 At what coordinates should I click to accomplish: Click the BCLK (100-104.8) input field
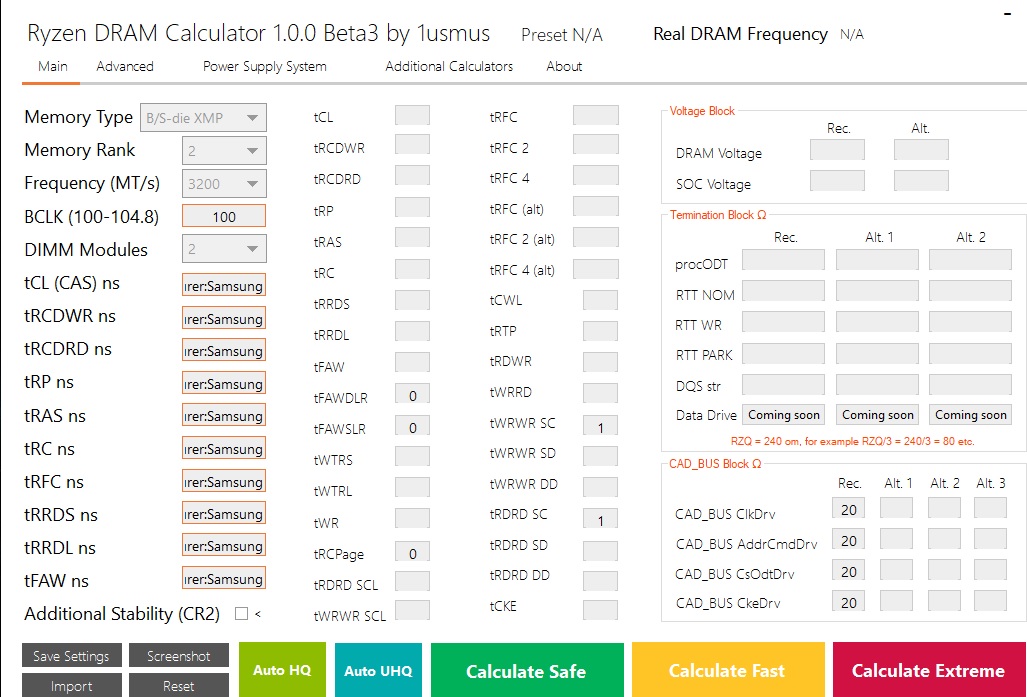(x=224, y=217)
